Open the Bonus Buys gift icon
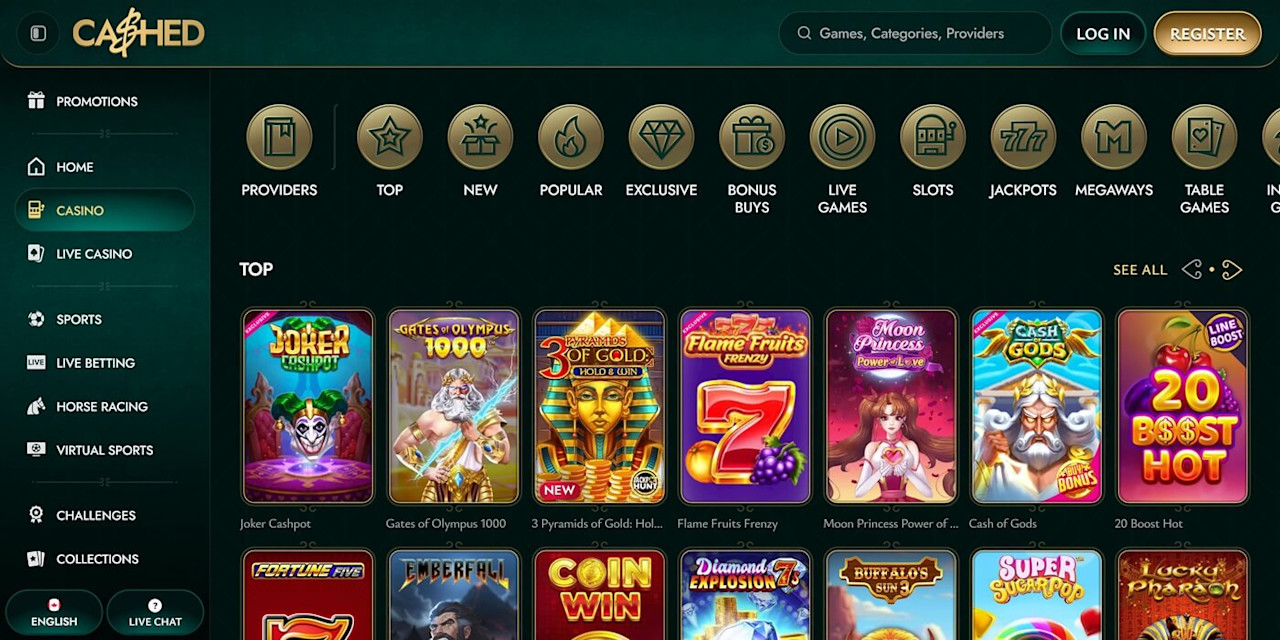The image size is (1280, 640). tap(752, 137)
